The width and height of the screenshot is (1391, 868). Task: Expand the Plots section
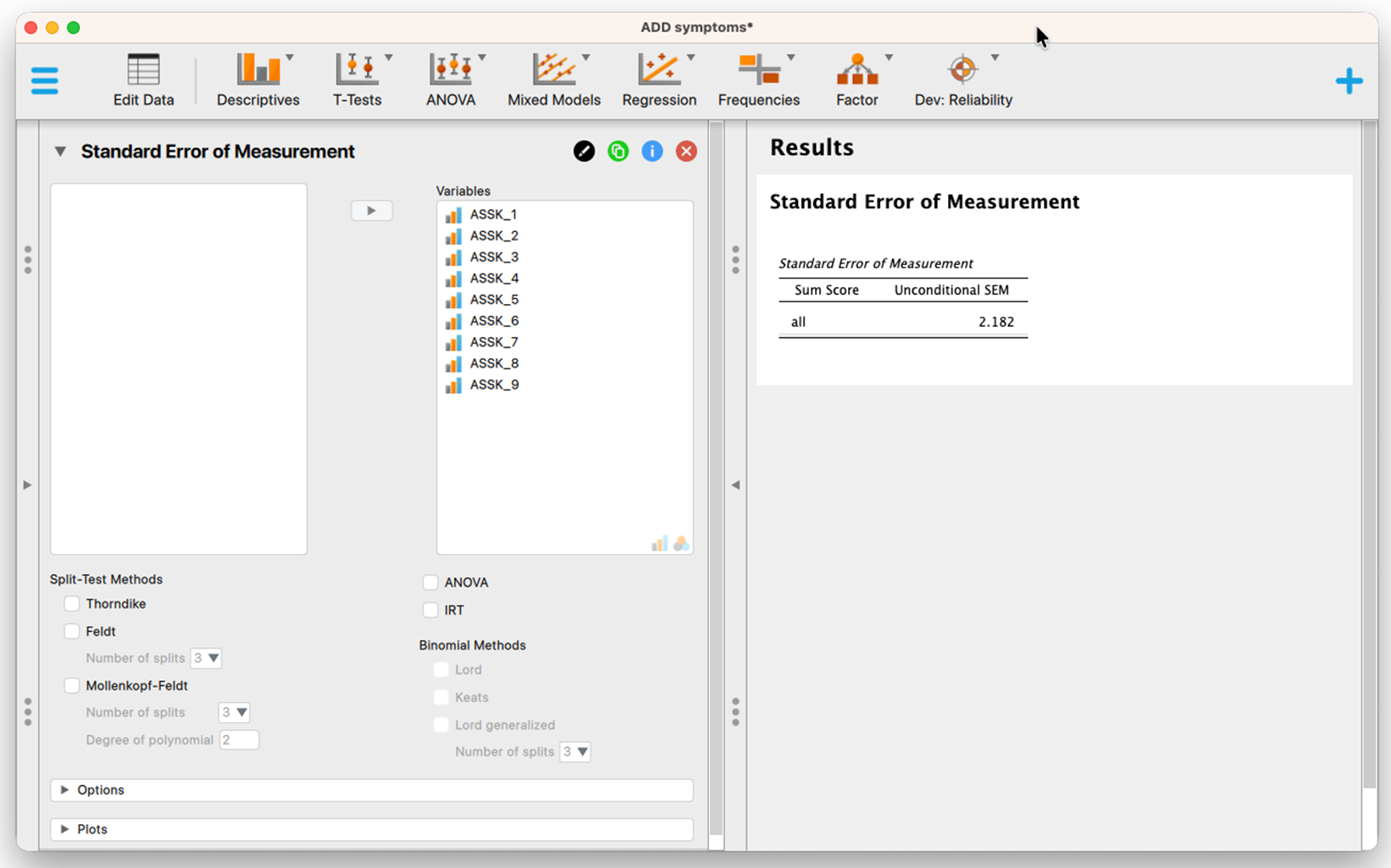[372, 829]
